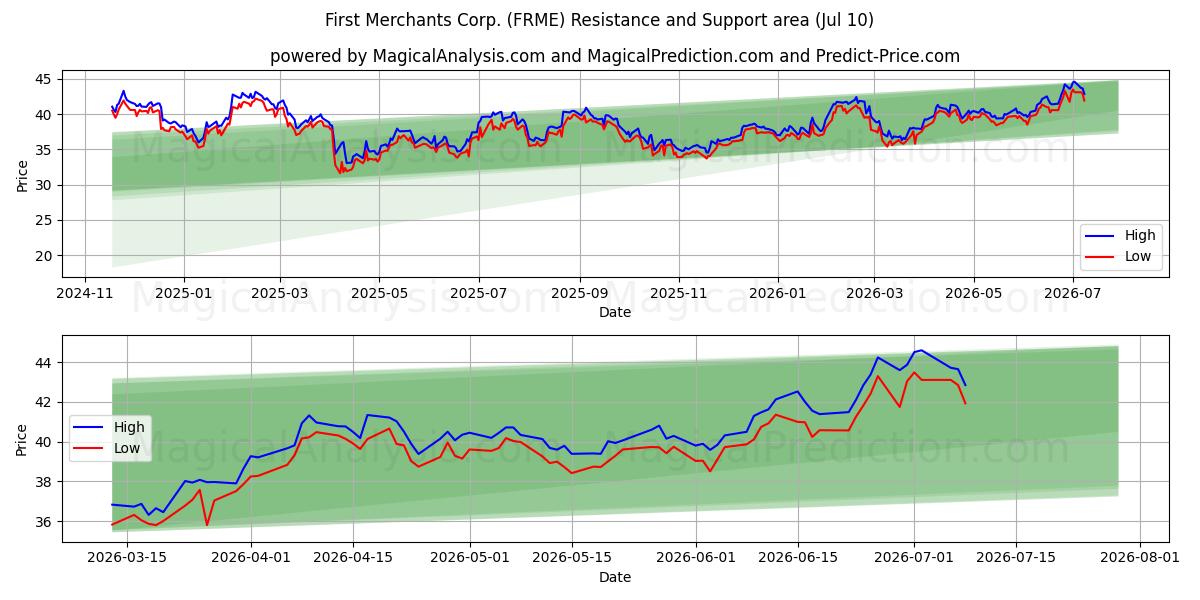
Task: Click the lower chart Date axis label
Action: 614,577
